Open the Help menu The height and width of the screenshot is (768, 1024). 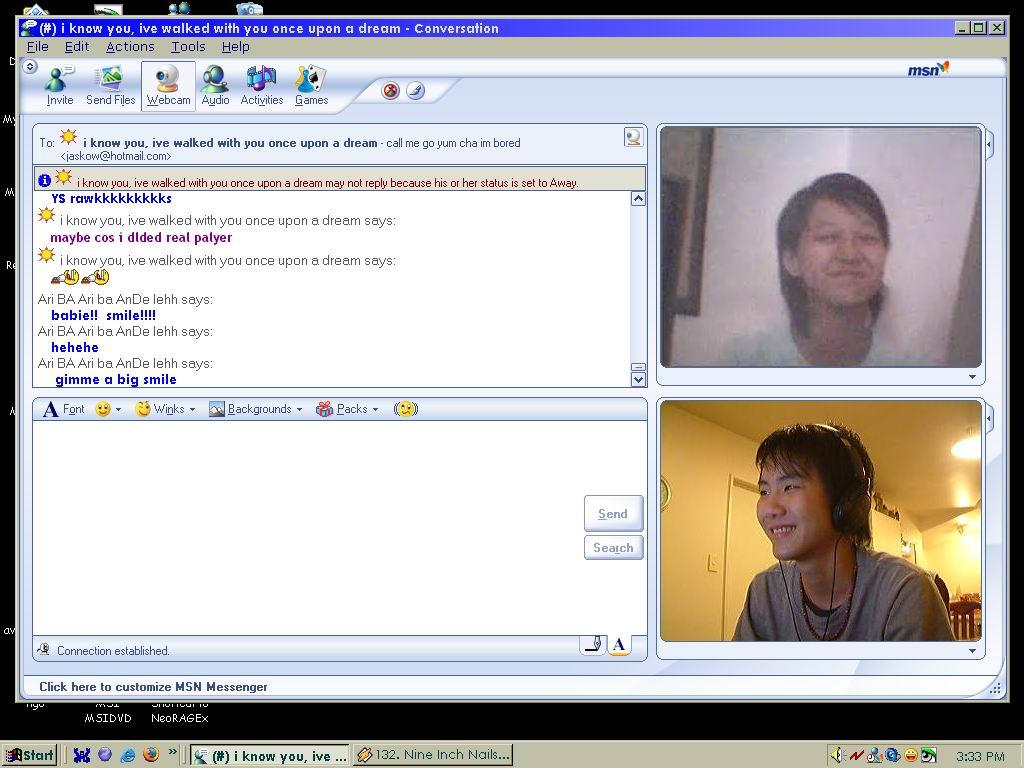point(235,46)
